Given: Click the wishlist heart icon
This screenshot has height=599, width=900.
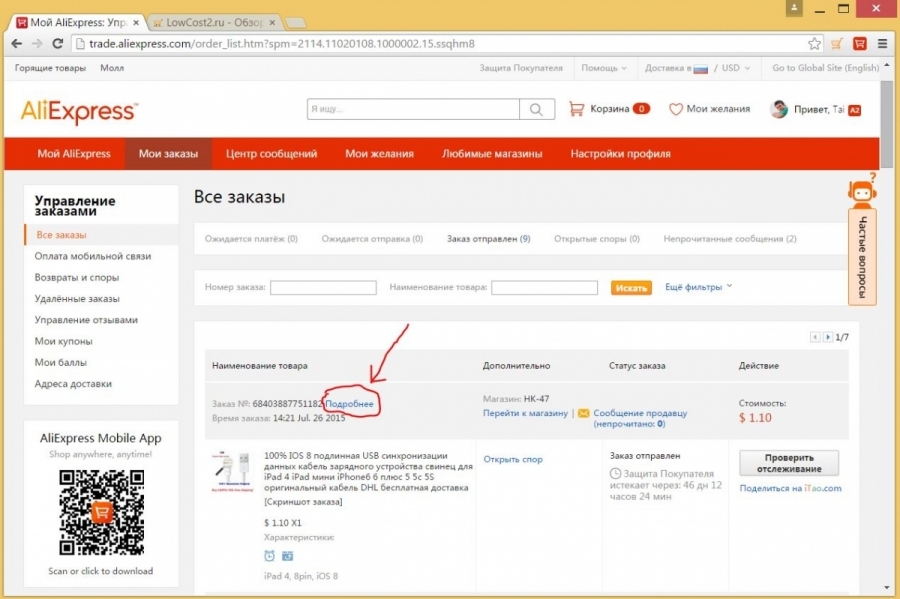Looking at the screenshot, I should pyautogui.click(x=675, y=109).
